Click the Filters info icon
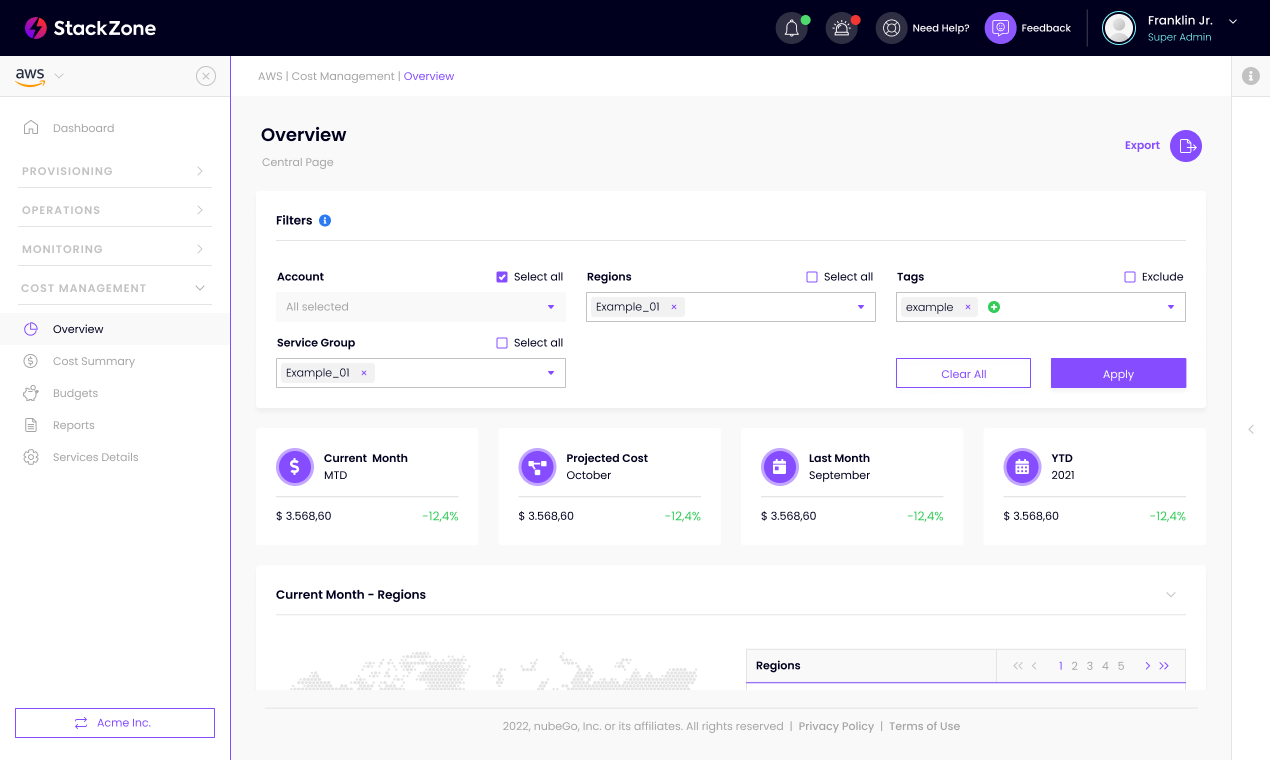The image size is (1270, 760). (x=325, y=220)
